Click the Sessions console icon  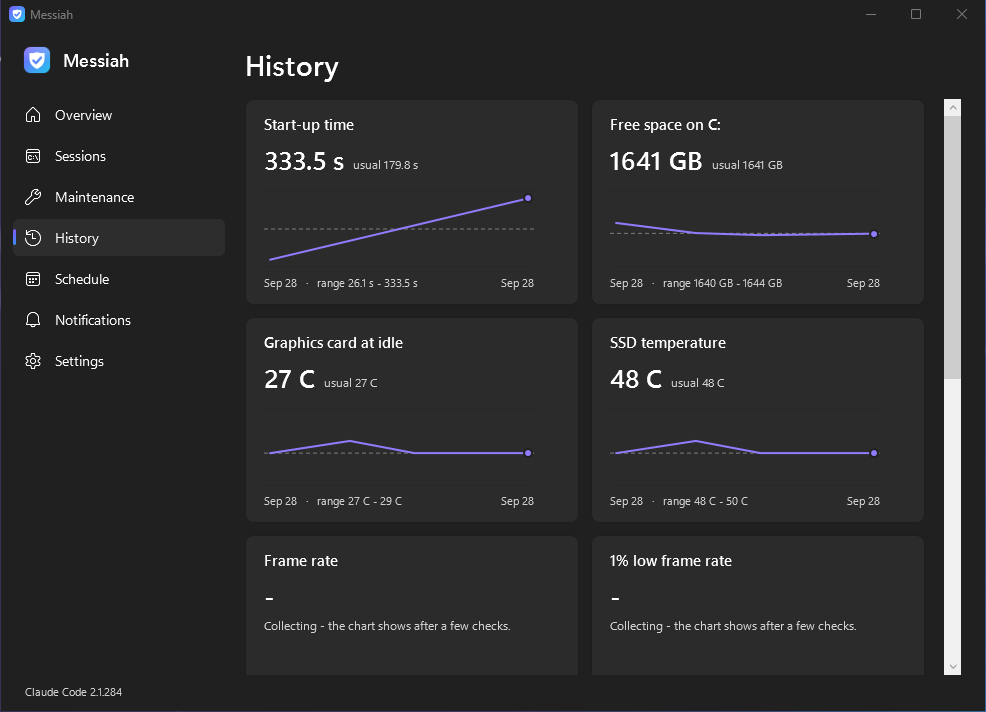tap(33, 156)
